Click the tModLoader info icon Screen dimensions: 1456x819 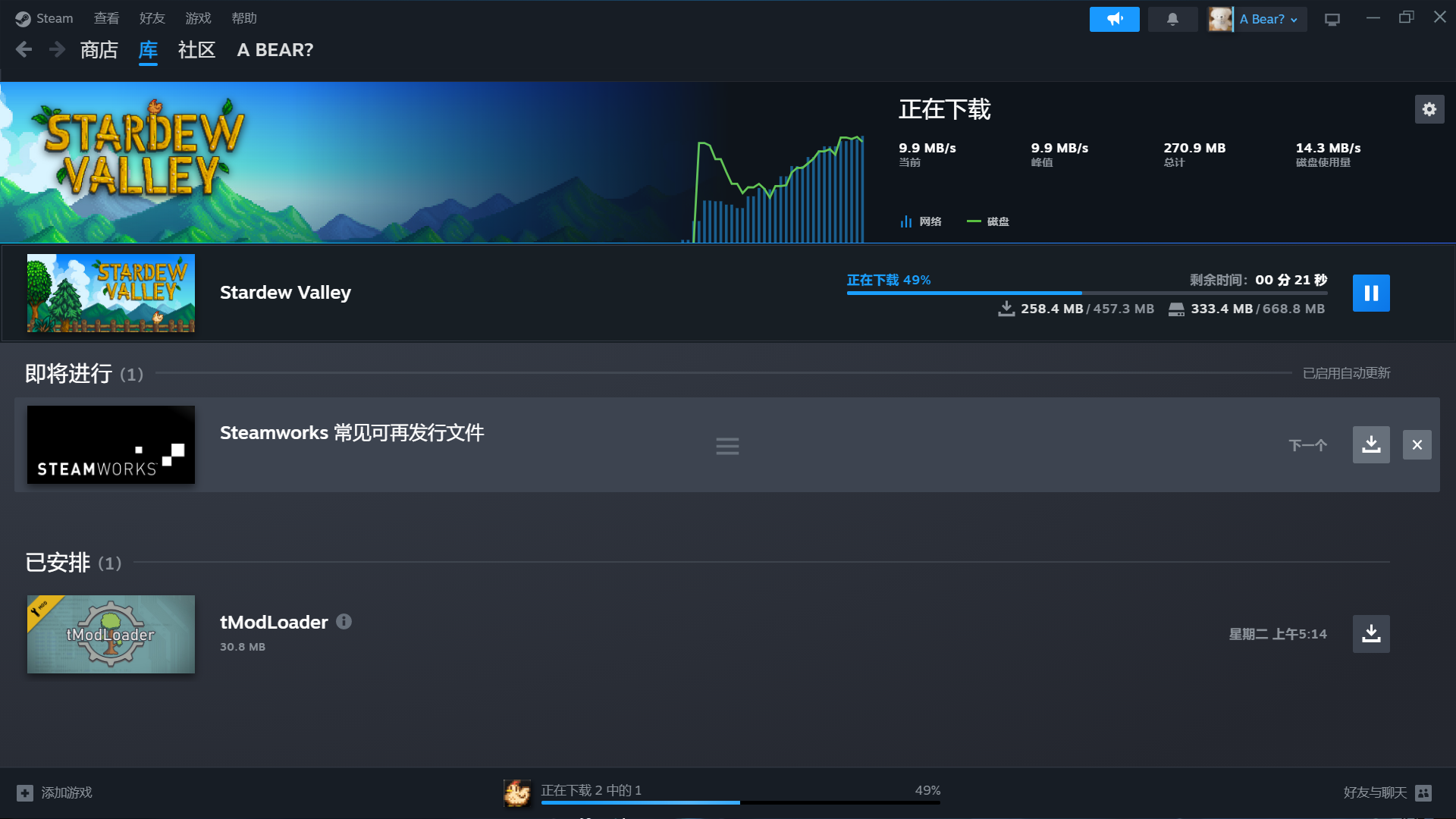click(x=344, y=622)
